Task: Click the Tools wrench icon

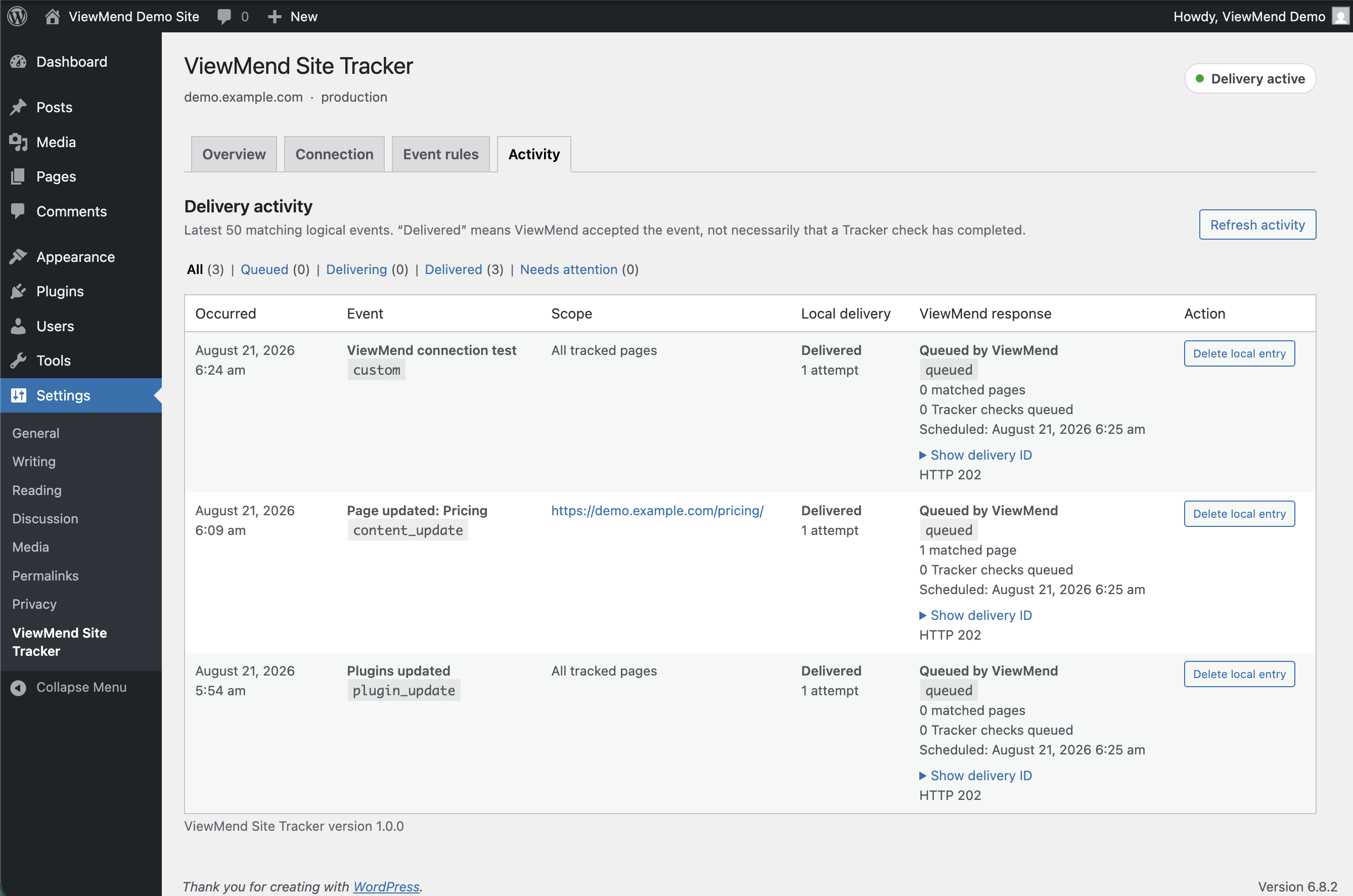Action: 18,361
